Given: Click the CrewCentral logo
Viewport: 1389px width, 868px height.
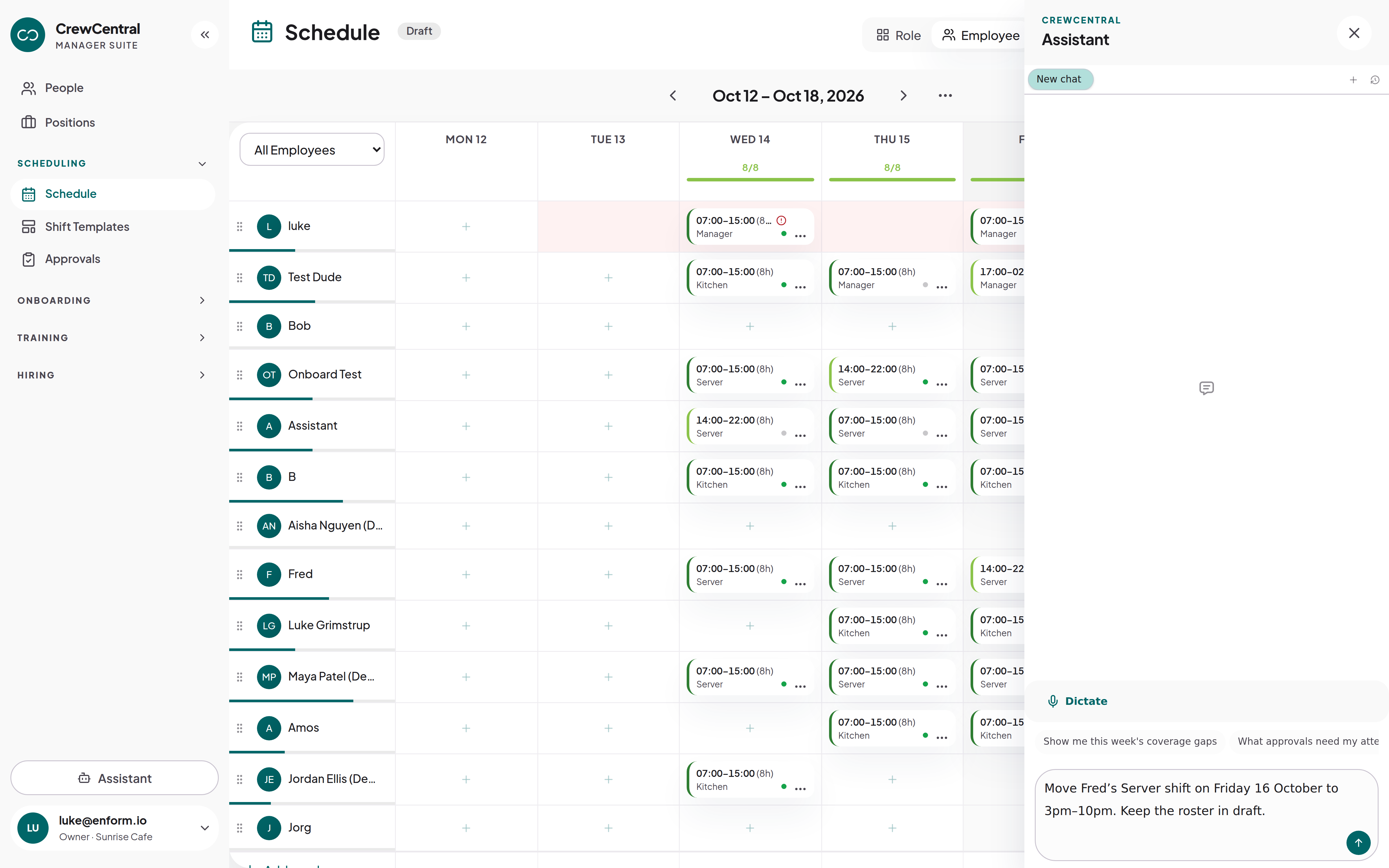Looking at the screenshot, I should (27, 35).
